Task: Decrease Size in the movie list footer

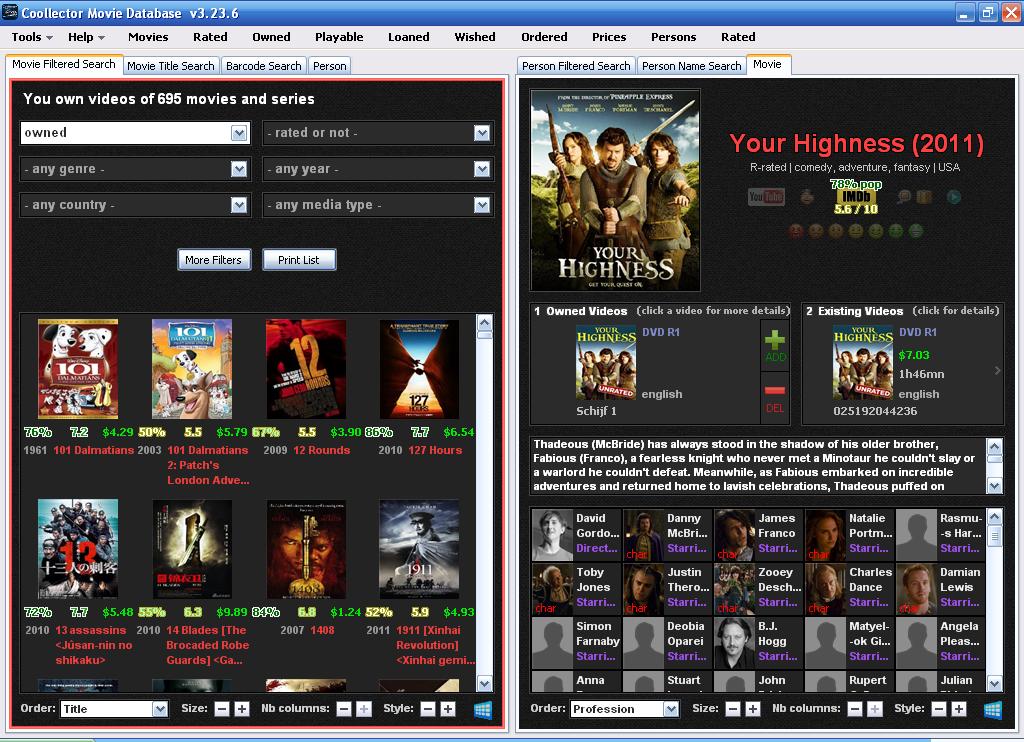Action: 222,709
